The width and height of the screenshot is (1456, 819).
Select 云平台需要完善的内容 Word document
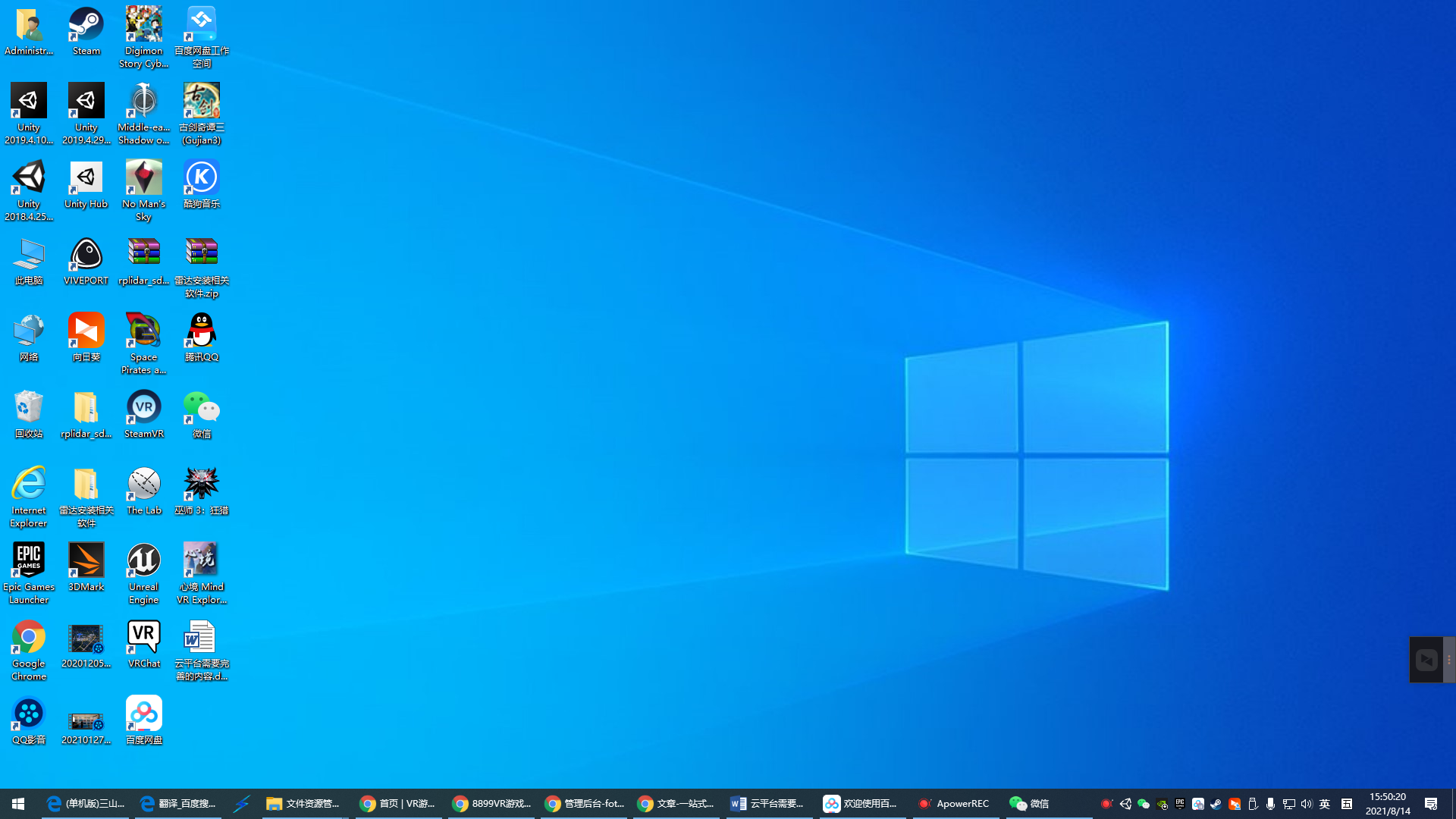[201, 651]
